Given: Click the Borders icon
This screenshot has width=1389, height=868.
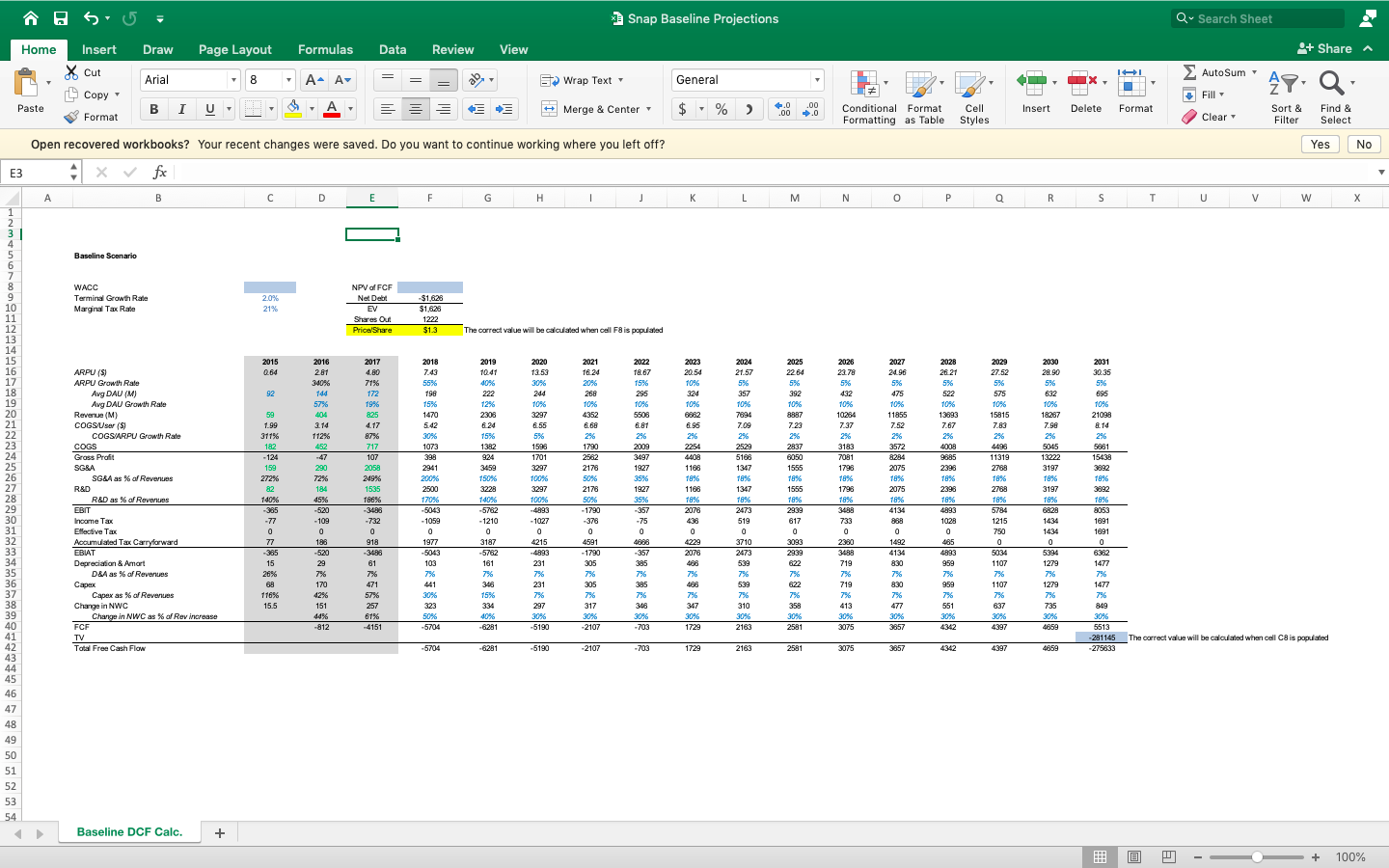Looking at the screenshot, I should (253, 109).
